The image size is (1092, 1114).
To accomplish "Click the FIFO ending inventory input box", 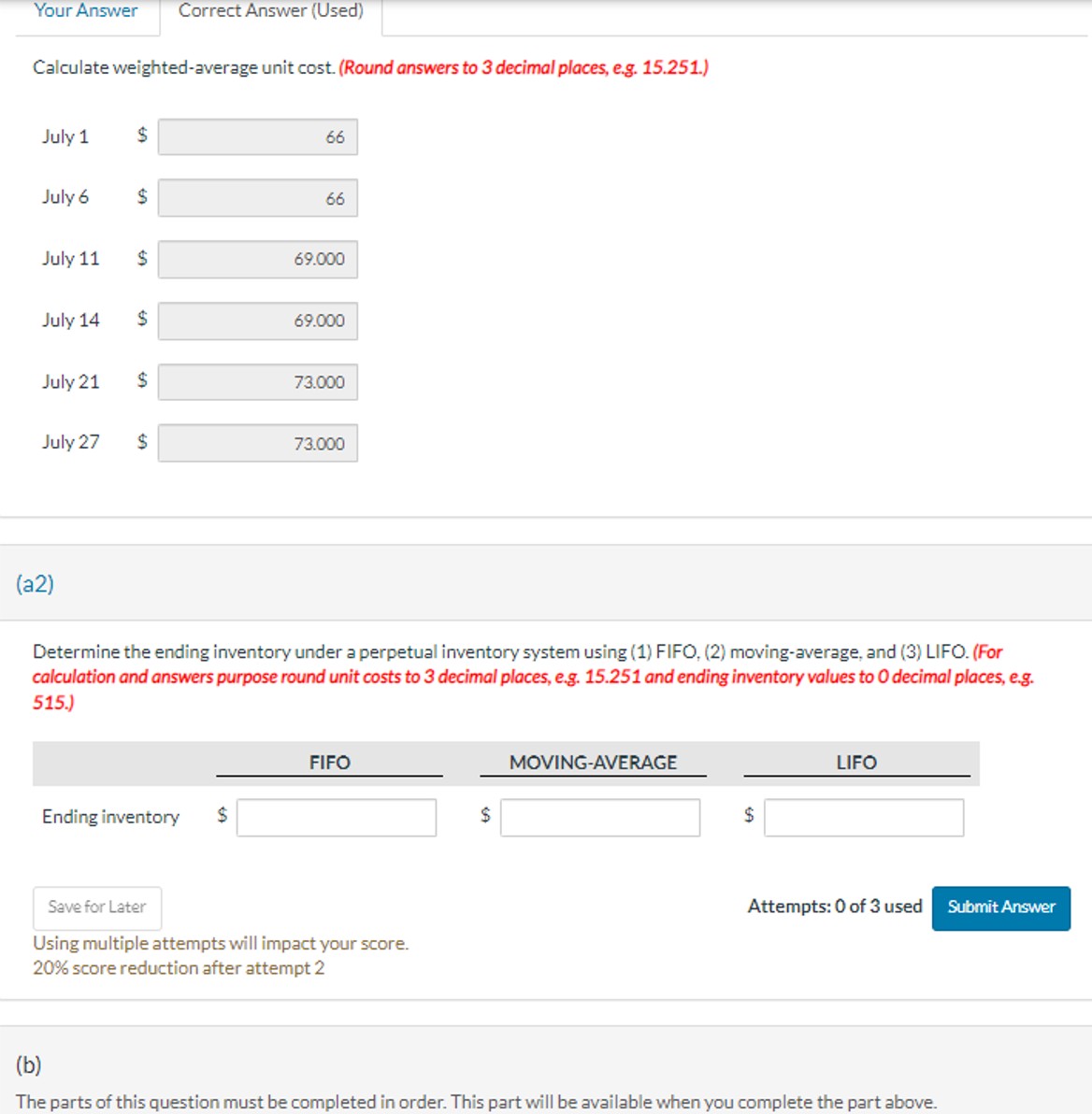I will [x=338, y=818].
